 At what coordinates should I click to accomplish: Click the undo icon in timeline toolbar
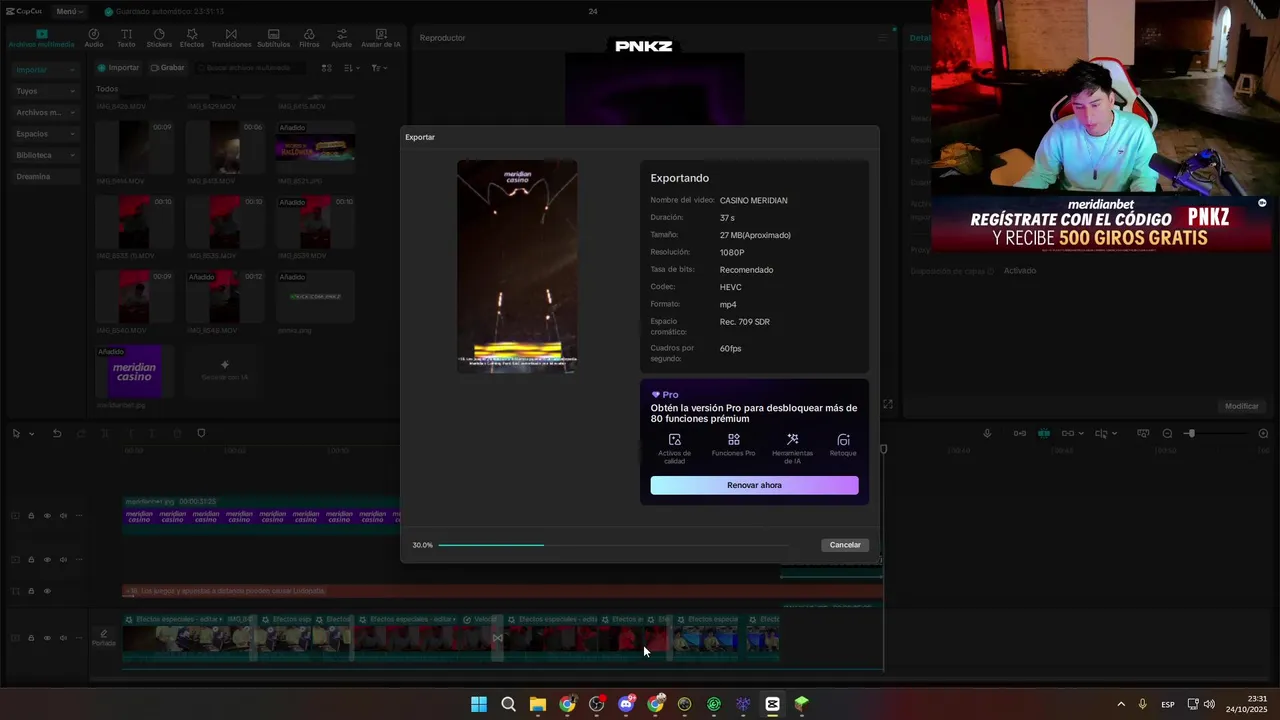point(57,434)
